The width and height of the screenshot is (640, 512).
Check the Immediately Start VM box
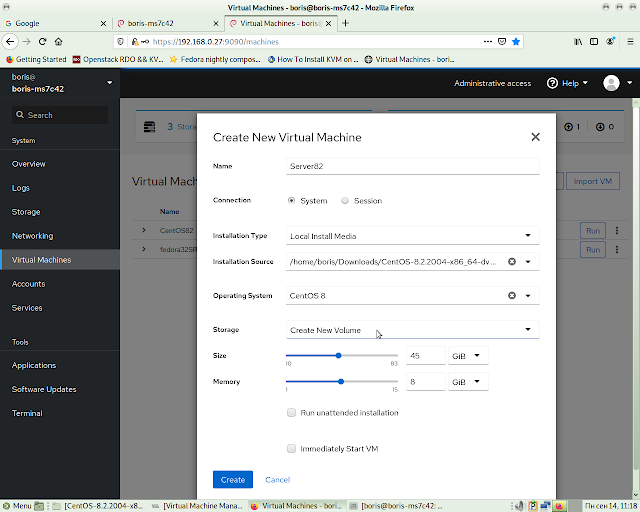click(x=291, y=448)
